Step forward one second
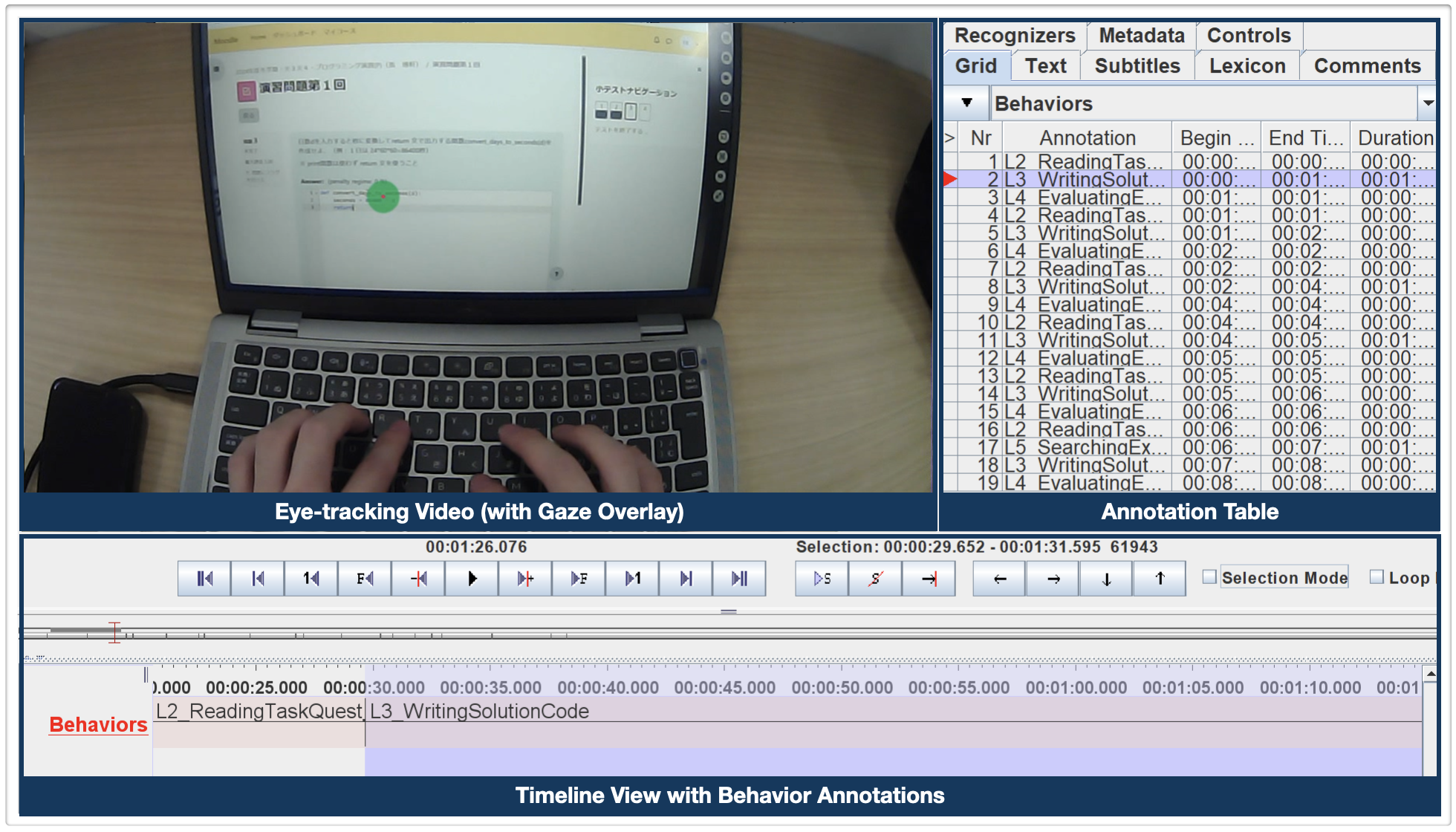This screenshot has height=832, width=1456. pos(632,579)
